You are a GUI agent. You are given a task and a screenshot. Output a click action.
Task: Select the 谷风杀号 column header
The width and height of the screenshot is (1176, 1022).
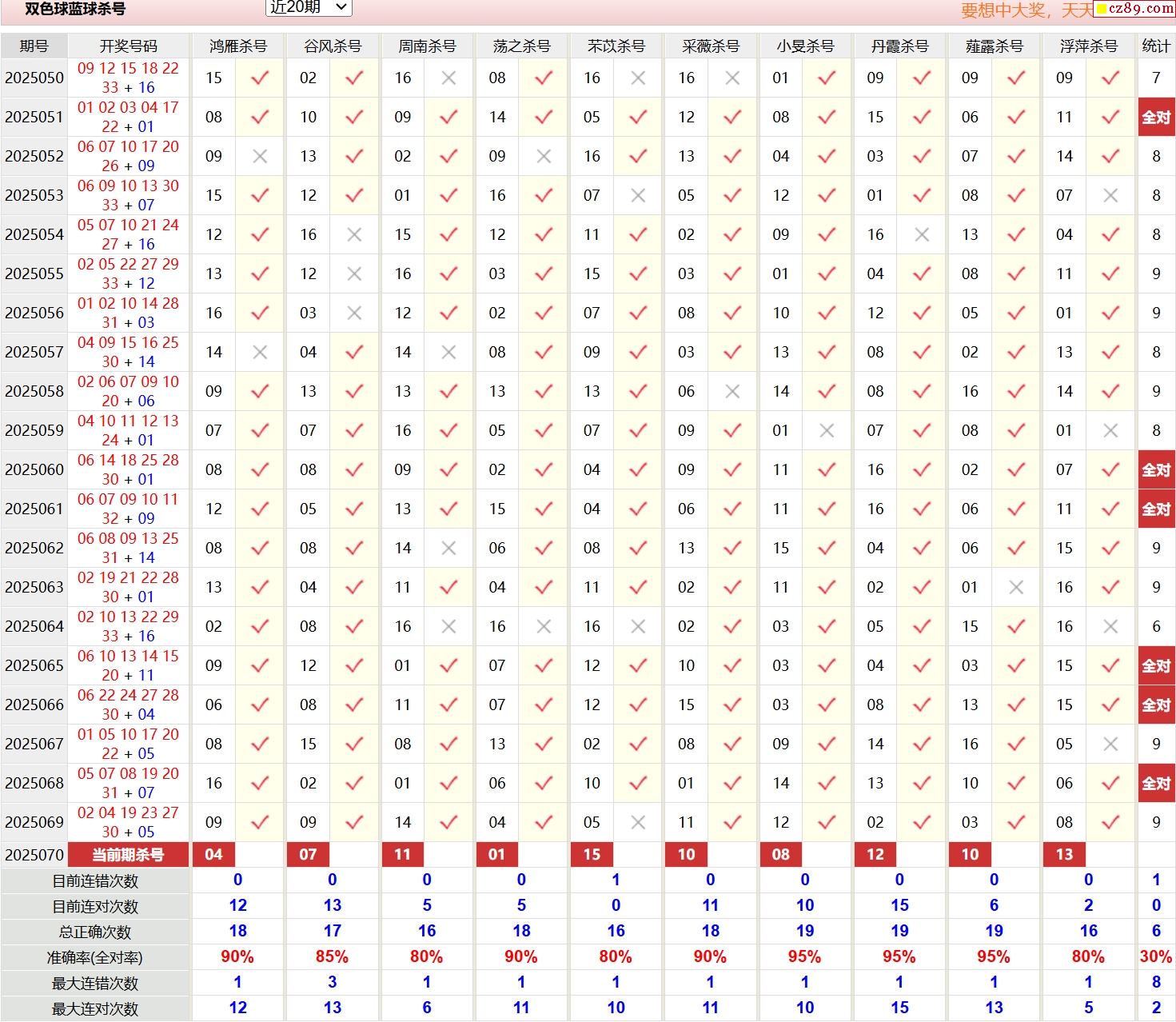[333, 46]
